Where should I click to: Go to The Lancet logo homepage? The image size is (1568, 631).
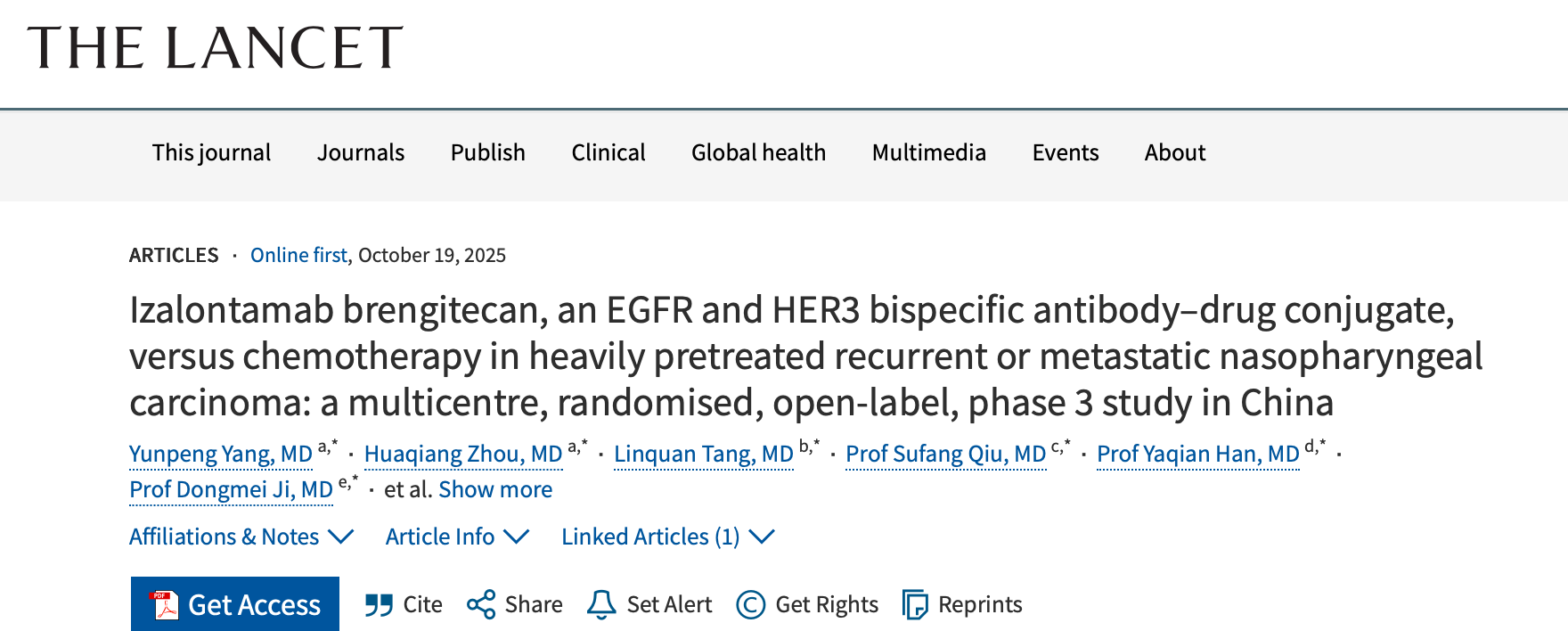click(215, 48)
